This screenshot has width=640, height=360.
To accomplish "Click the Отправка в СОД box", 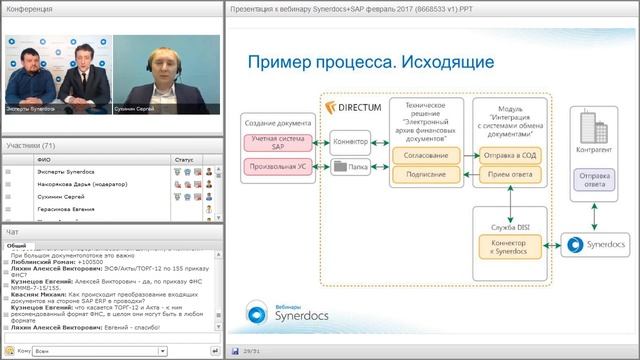I will [x=510, y=156].
